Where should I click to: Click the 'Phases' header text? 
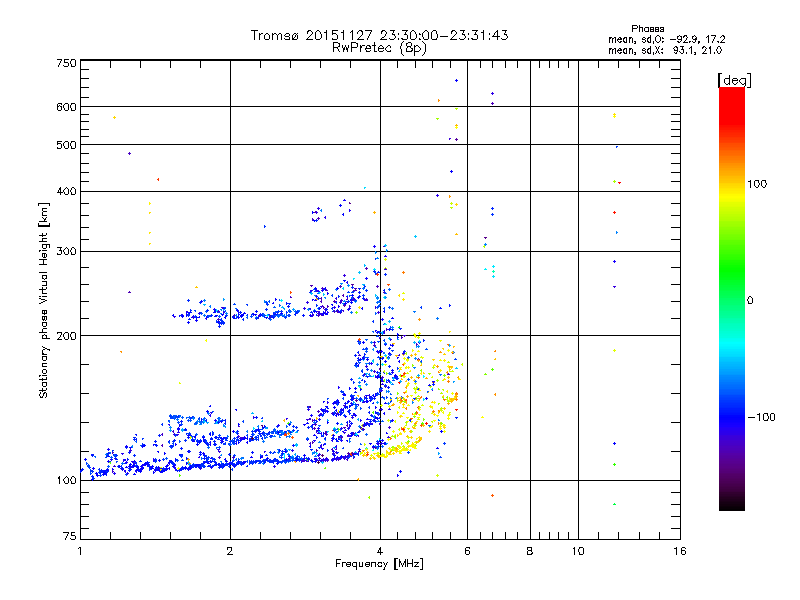tap(647, 29)
